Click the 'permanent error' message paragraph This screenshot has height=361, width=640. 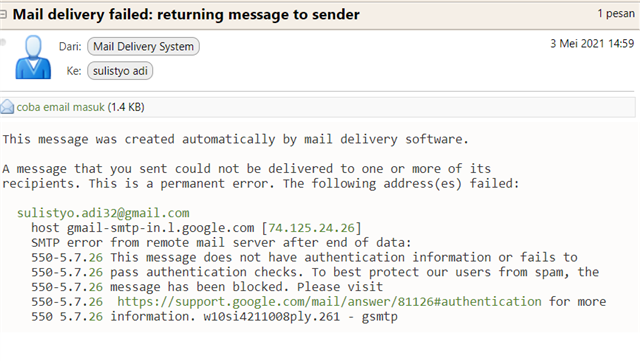click(260, 176)
